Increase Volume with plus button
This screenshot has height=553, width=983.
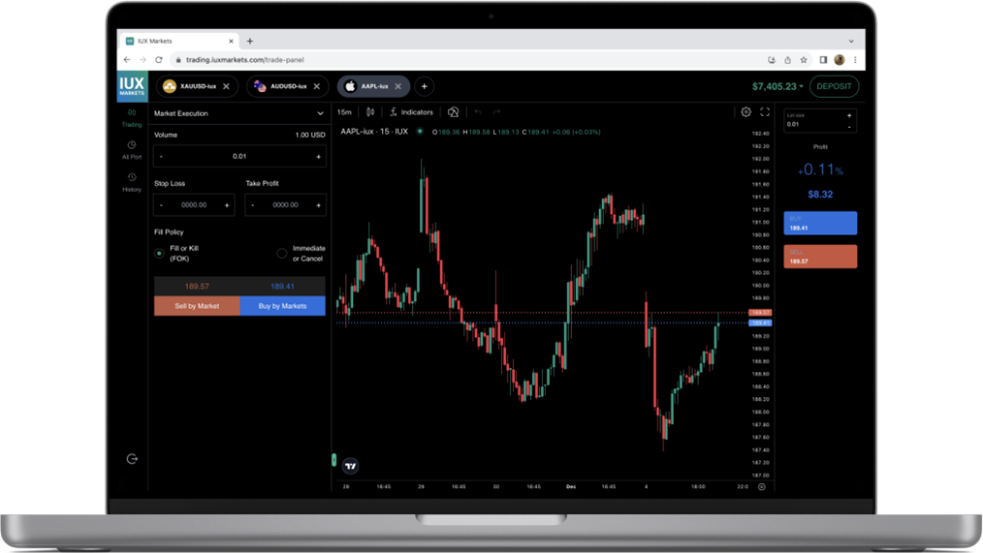coord(318,157)
